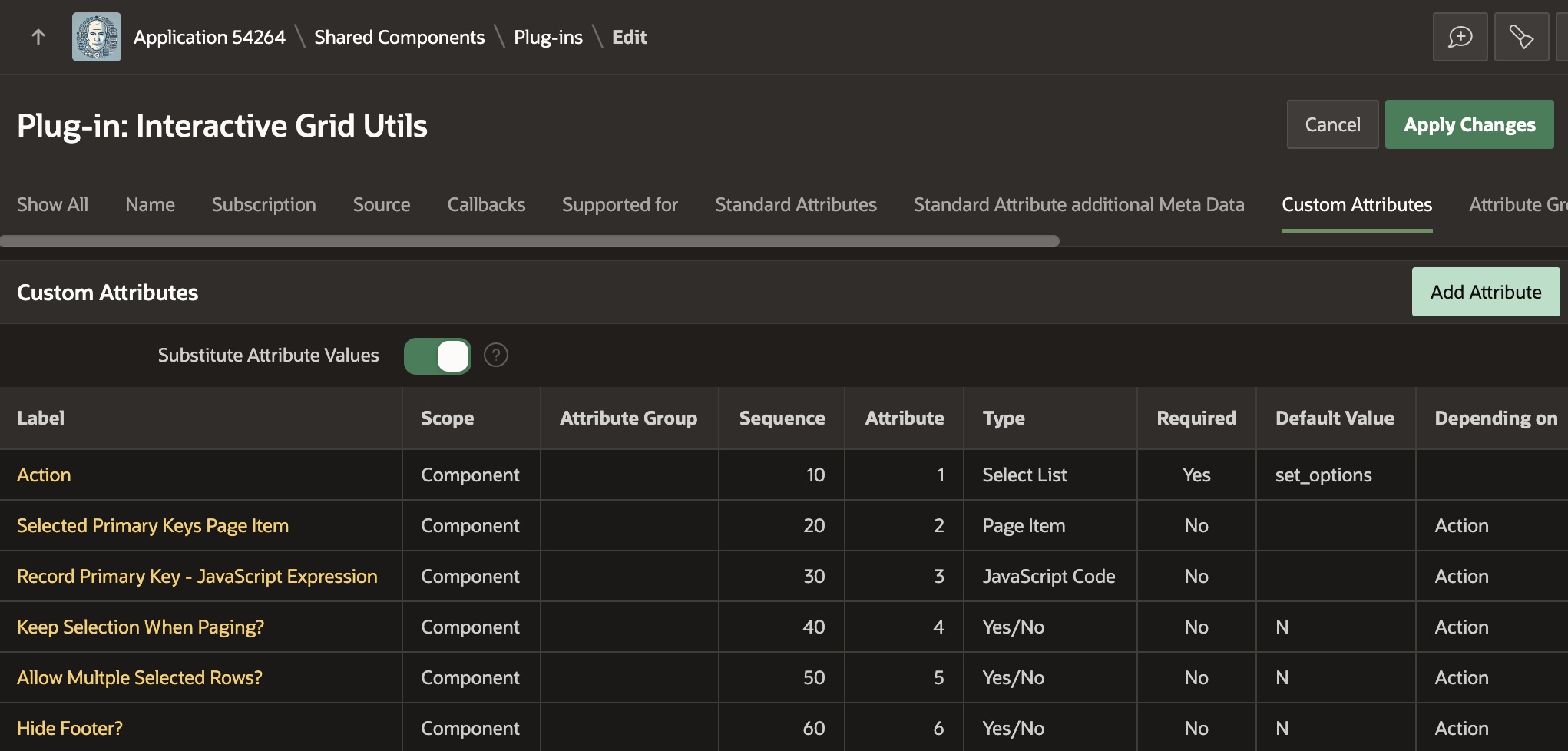The height and width of the screenshot is (751, 1568).
Task: Click the Add Attribute button
Action: pos(1485,293)
